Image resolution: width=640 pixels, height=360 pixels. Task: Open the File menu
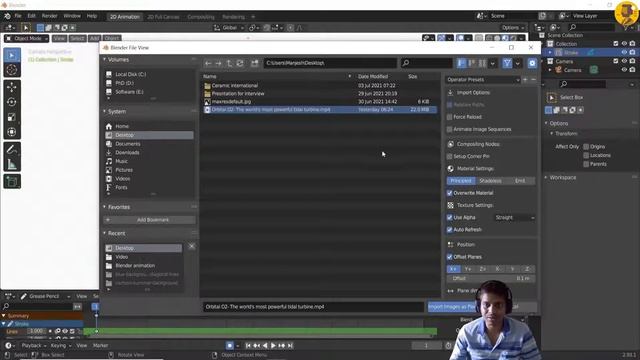coord(18,16)
